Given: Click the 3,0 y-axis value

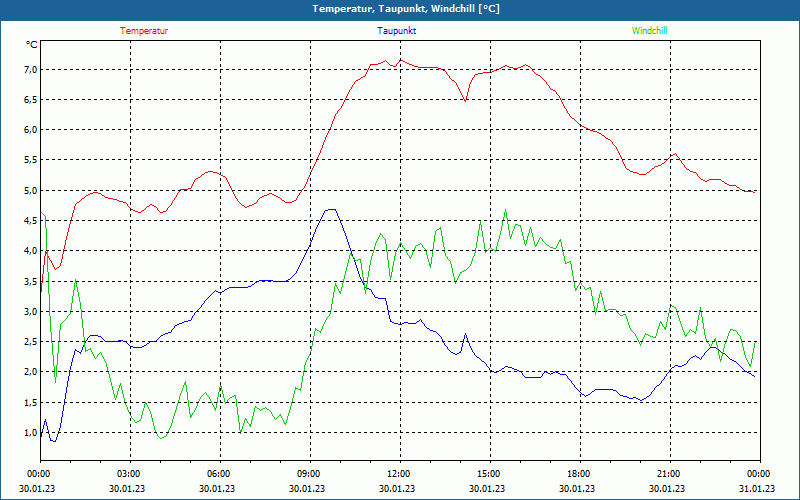Looking at the screenshot, I should 31,311.
